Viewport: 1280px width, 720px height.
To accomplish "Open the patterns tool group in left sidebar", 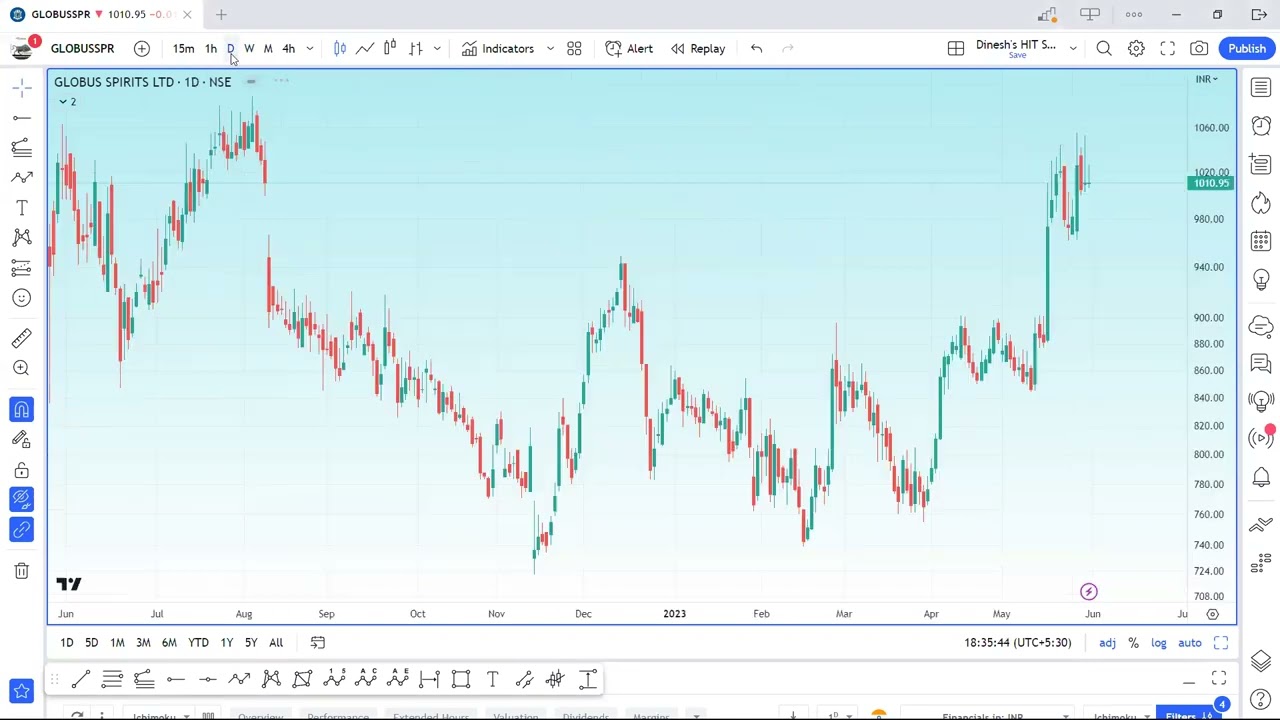I will 21,238.
